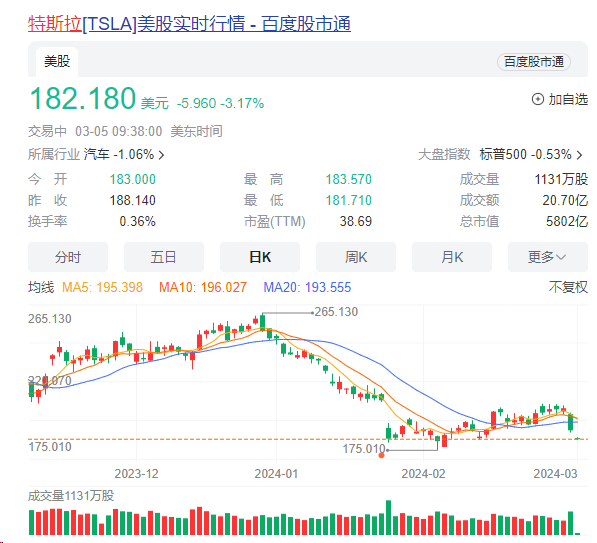The image size is (597, 543).
Task: Click the 最高 value 183.570
Action: coord(349,179)
